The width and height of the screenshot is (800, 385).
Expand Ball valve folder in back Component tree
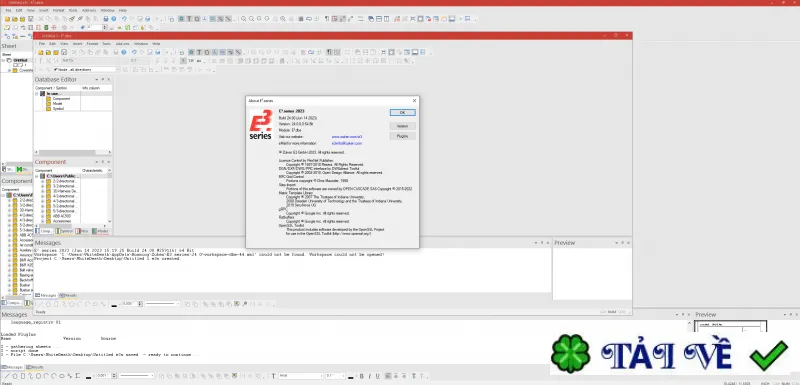9,270
